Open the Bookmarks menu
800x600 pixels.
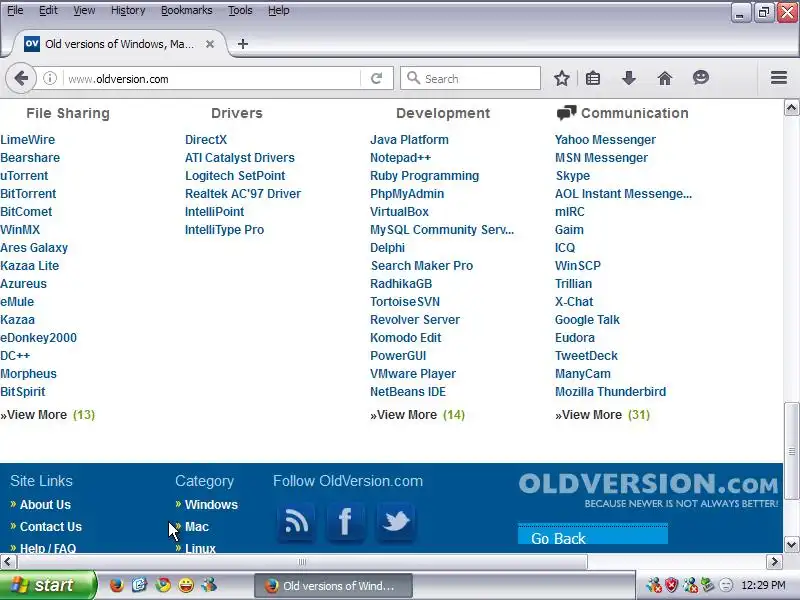(186, 10)
